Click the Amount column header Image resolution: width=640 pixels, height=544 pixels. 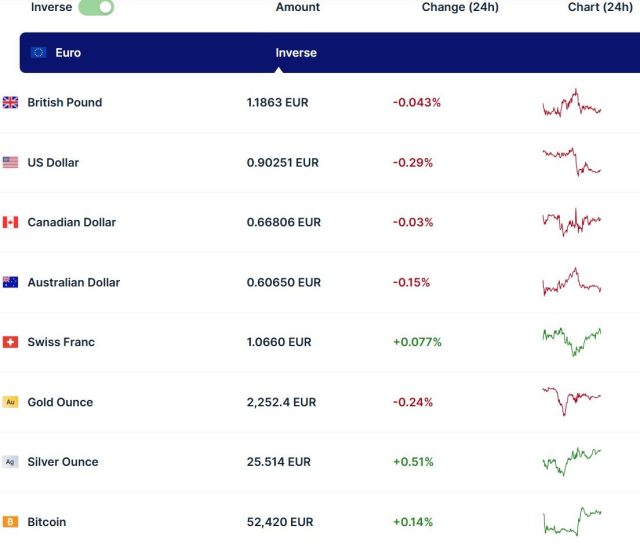(298, 7)
